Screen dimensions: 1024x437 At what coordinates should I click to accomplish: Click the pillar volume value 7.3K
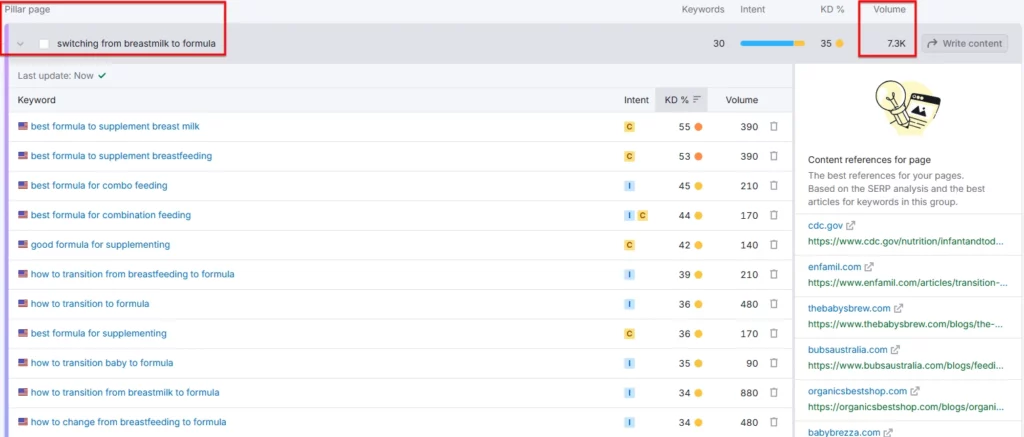(x=896, y=44)
